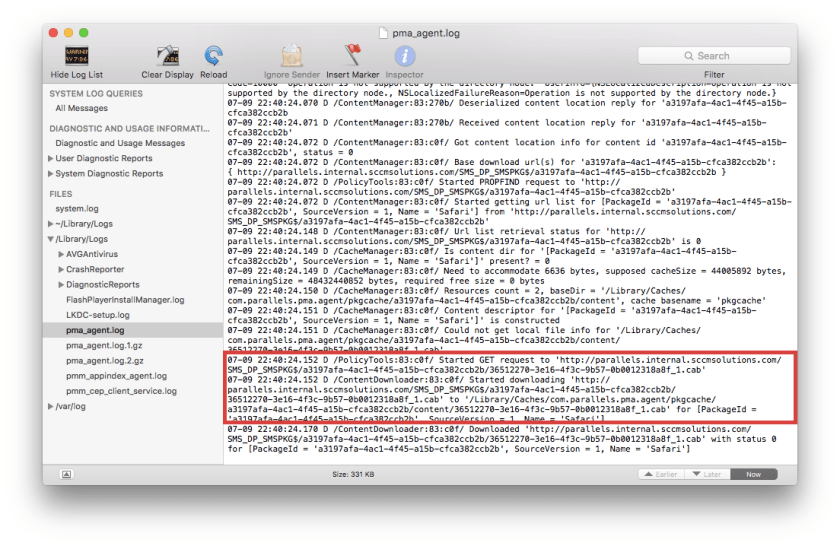The width and height of the screenshot is (840, 546).
Task: Expand System Diagnostic Reports
Action: [51, 173]
